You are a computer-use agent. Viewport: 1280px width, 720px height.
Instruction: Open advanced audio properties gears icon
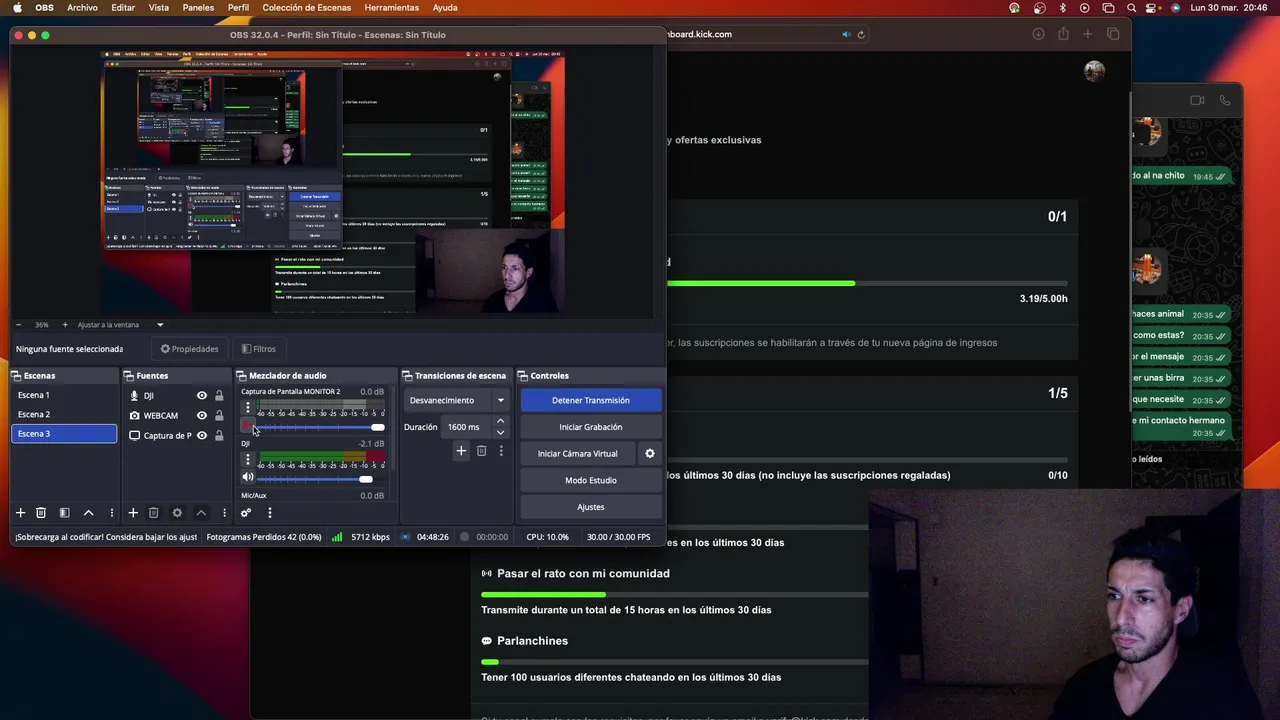pyautogui.click(x=246, y=513)
